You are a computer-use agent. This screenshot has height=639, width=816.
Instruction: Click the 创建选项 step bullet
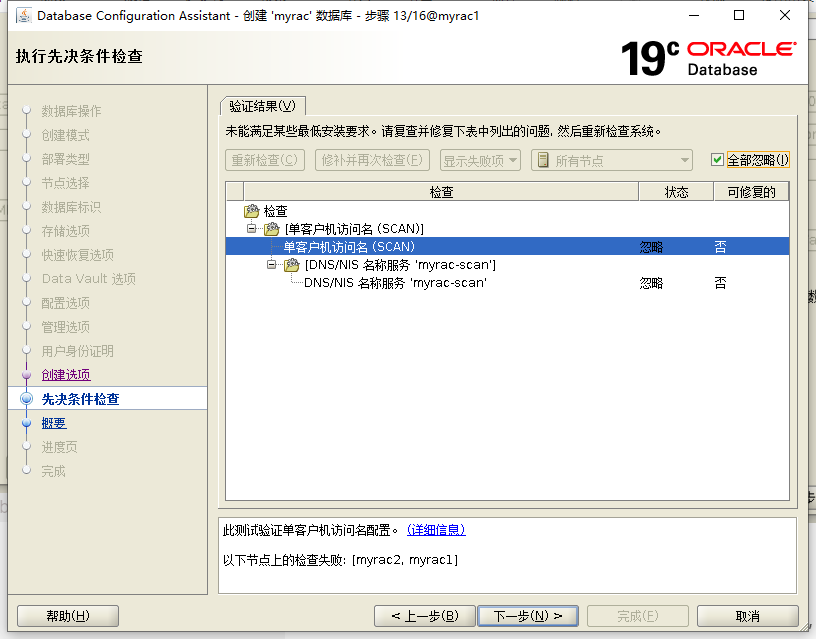(x=27, y=375)
